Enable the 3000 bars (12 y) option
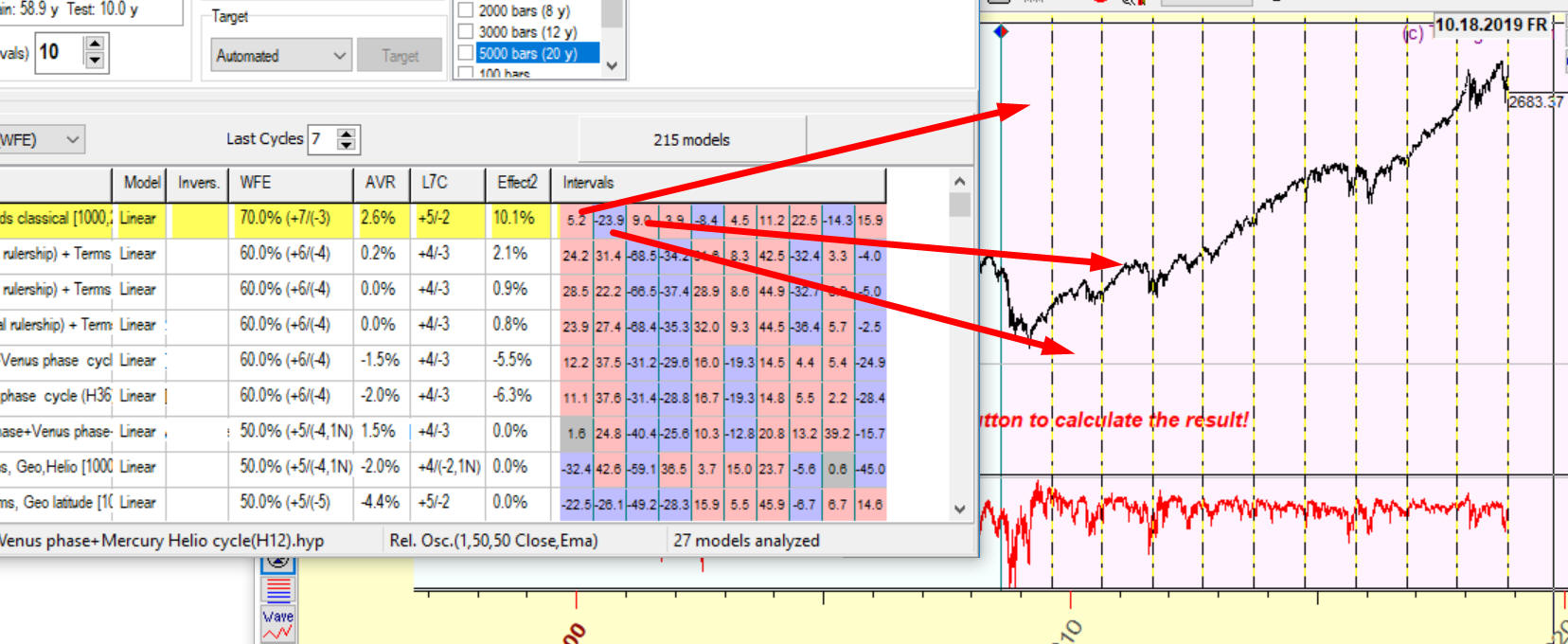Screen dimensions: 1568x644 point(466,31)
